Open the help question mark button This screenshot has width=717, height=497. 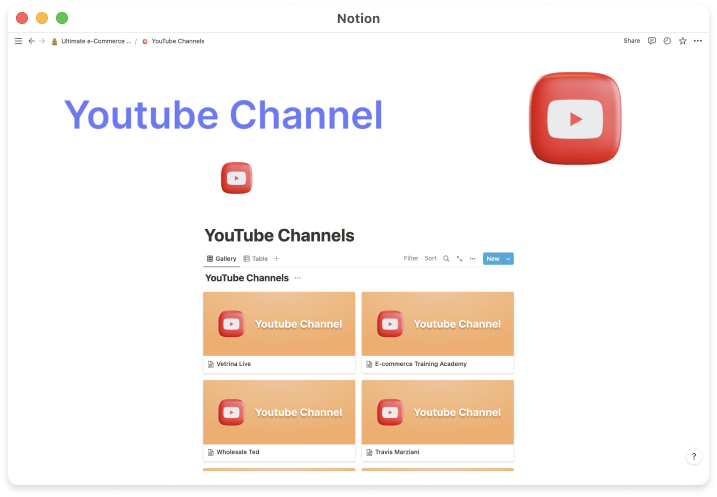pyautogui.click(x=694, y=456)
